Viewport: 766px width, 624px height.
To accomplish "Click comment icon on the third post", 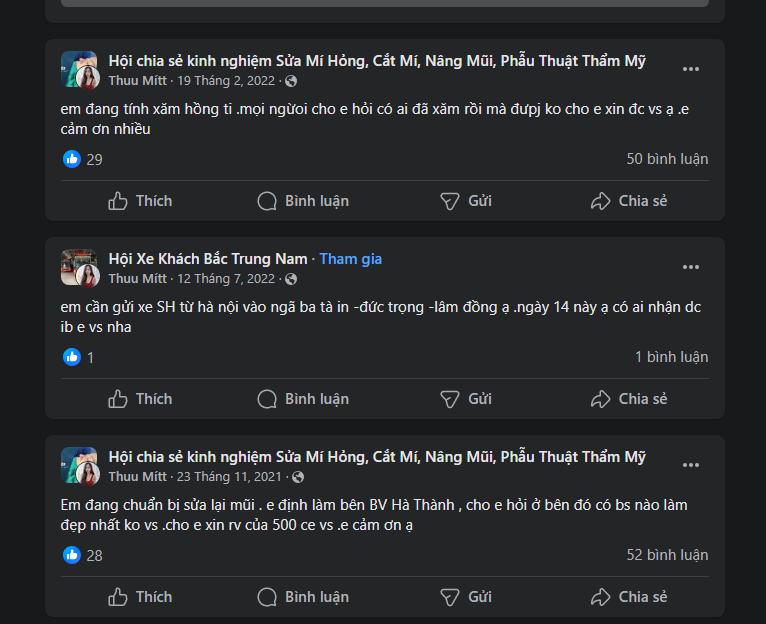I will point(267,597).
